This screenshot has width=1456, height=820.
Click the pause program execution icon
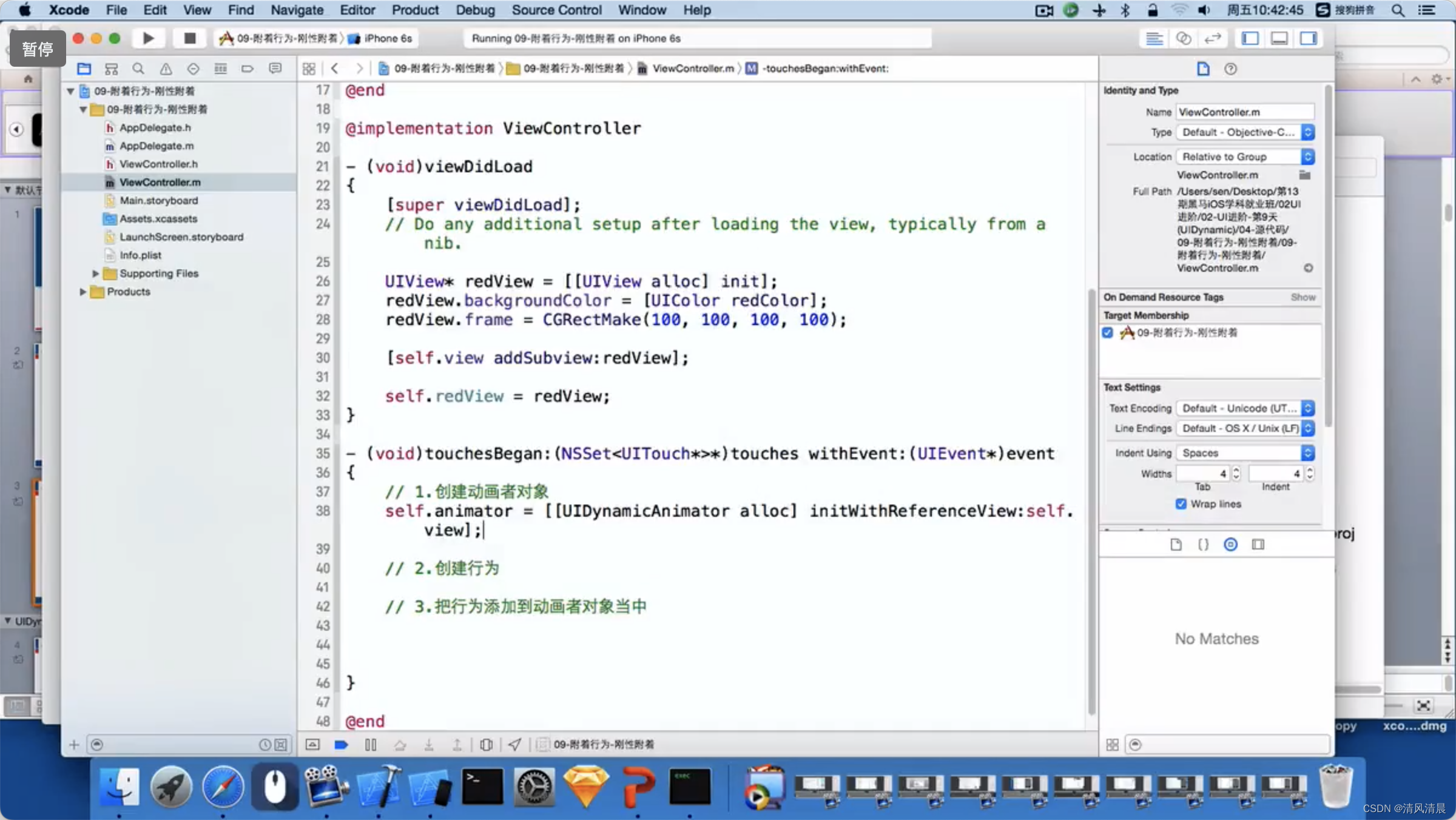[x=371, y=744]
